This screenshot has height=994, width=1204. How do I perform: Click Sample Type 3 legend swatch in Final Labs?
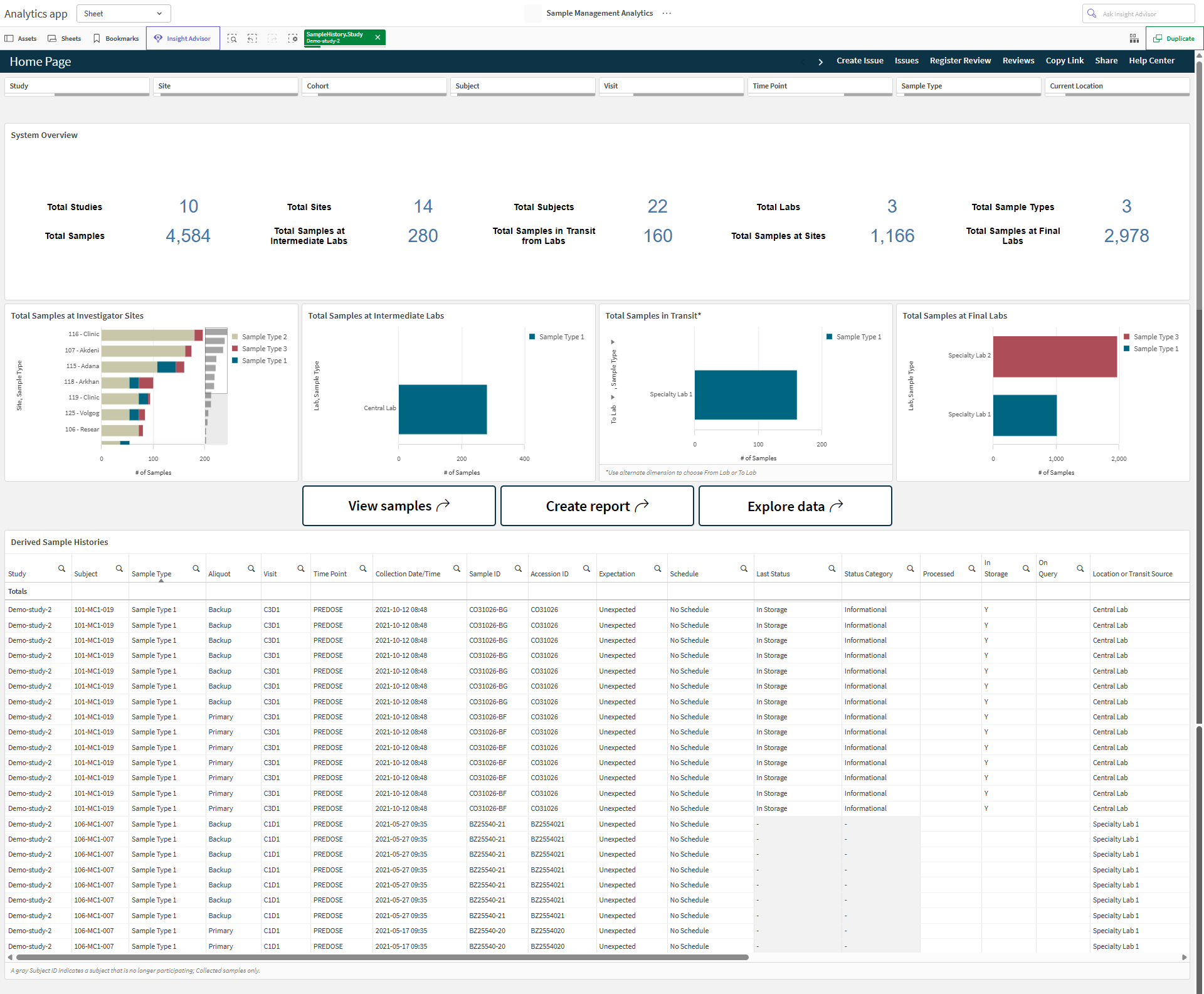[1127, 337]
